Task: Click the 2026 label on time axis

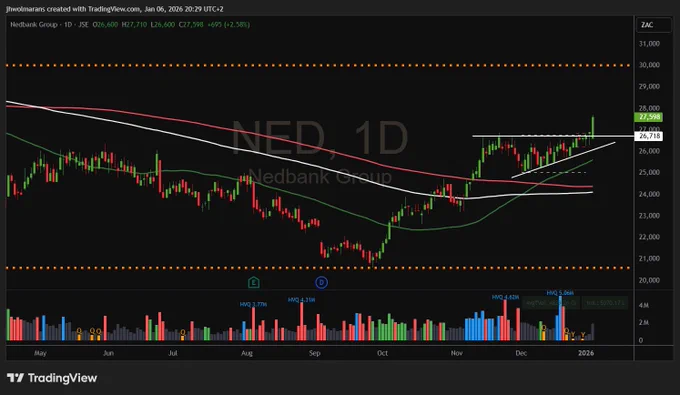Action: 586,353
